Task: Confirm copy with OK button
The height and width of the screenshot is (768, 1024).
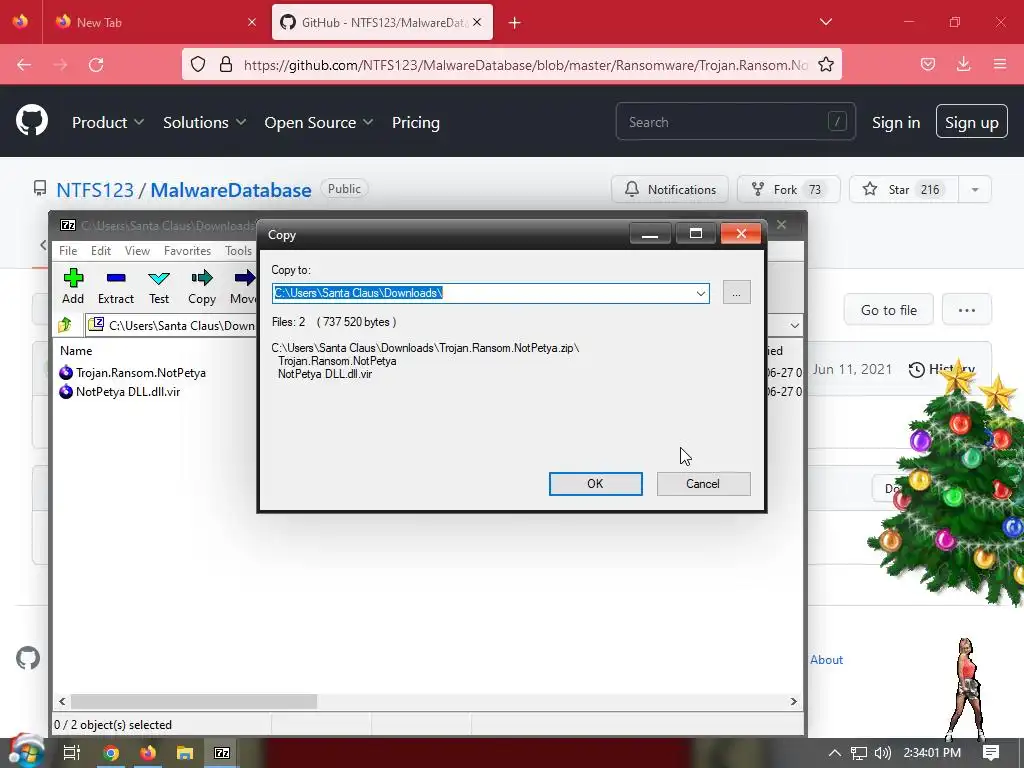Action: (596, 484)
